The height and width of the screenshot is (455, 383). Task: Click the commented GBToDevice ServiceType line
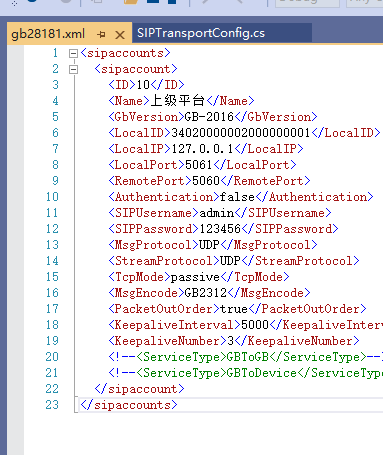(x=245, y=373)
